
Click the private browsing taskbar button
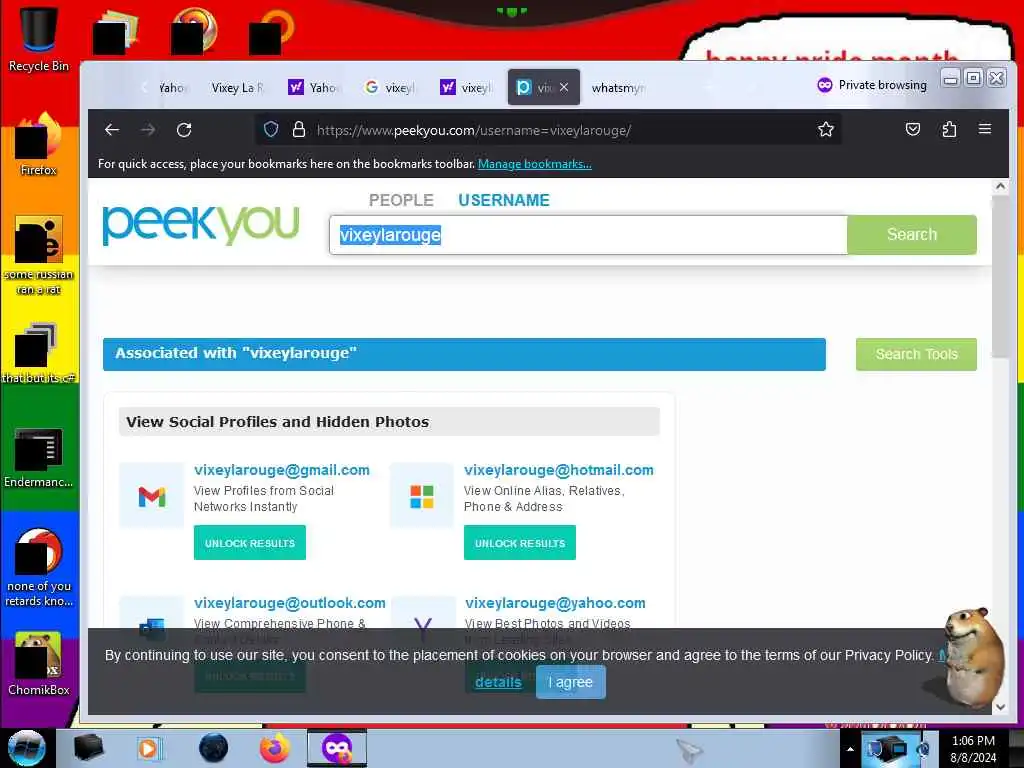[x=337, y=748]
